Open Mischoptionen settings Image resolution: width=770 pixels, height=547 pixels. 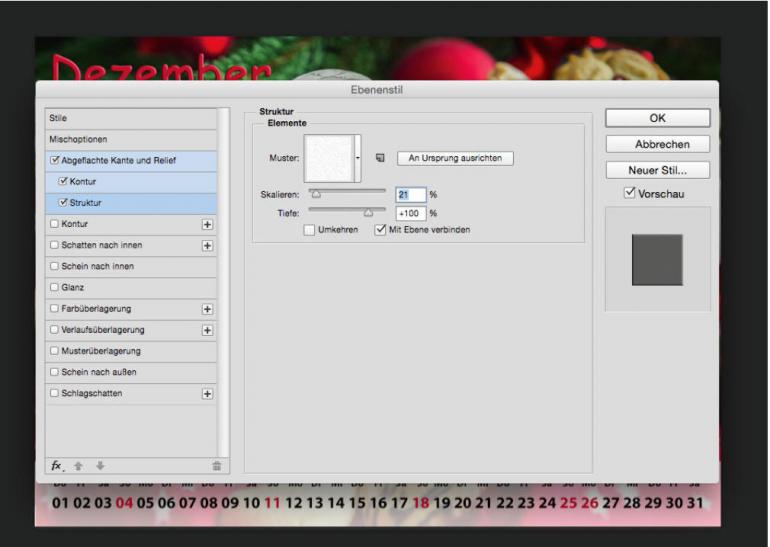pyautogui.click(x=131, y=139)
